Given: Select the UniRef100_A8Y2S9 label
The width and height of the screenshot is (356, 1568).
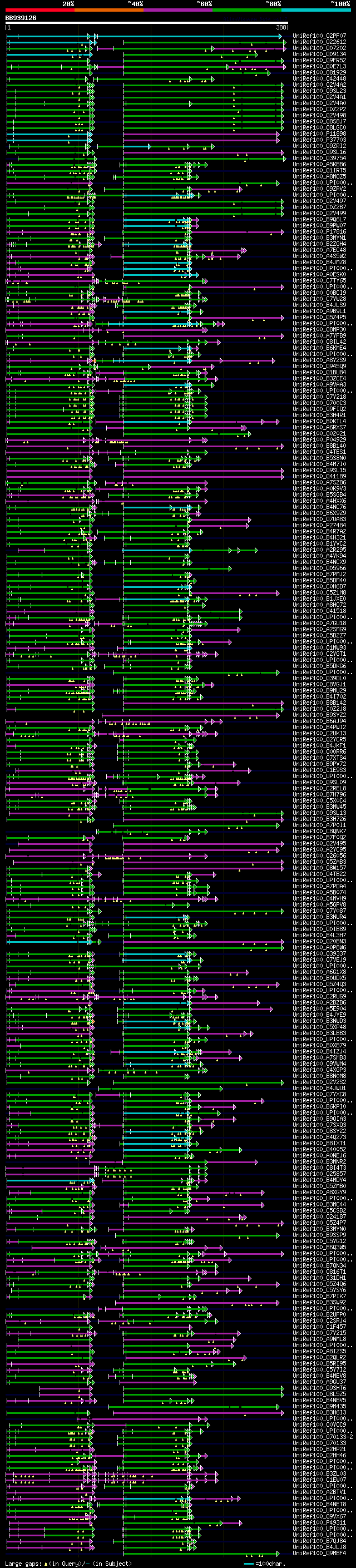Looking at the screenshot, I should [319, 360].
